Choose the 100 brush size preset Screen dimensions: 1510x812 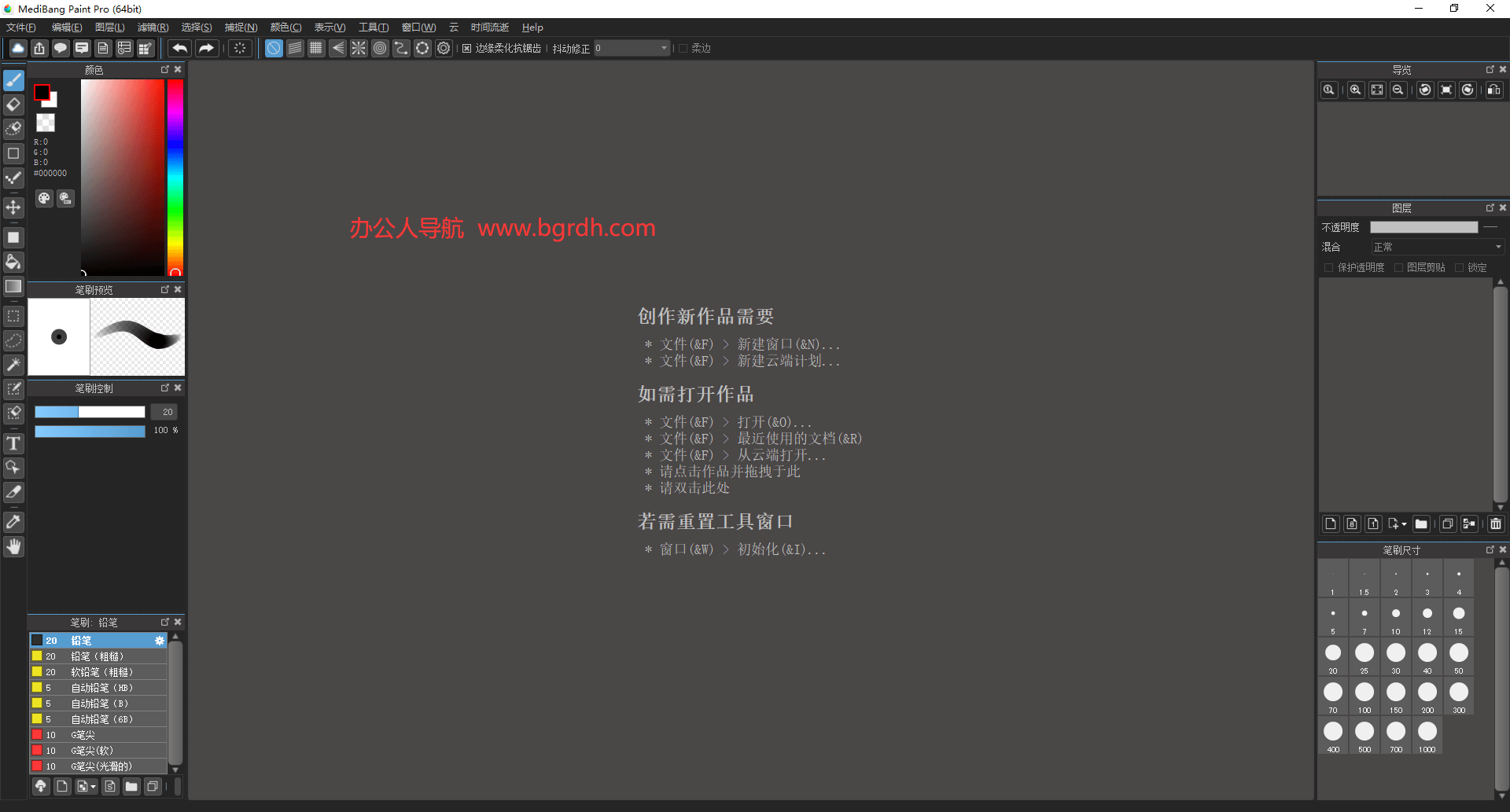click(1365, 695)
